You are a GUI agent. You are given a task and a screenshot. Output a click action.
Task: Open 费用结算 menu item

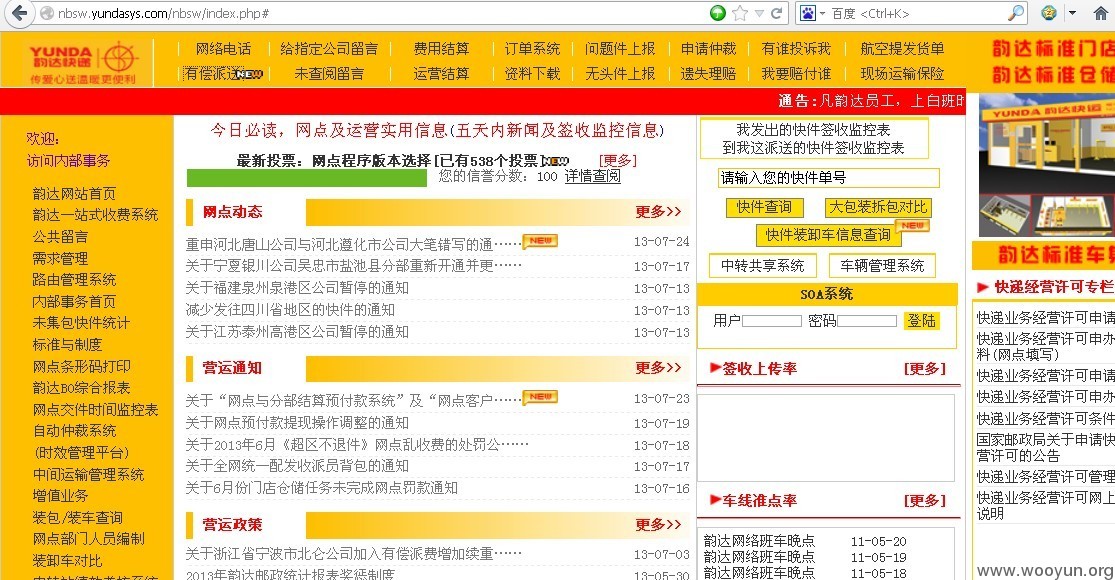(x=442, y=49)
